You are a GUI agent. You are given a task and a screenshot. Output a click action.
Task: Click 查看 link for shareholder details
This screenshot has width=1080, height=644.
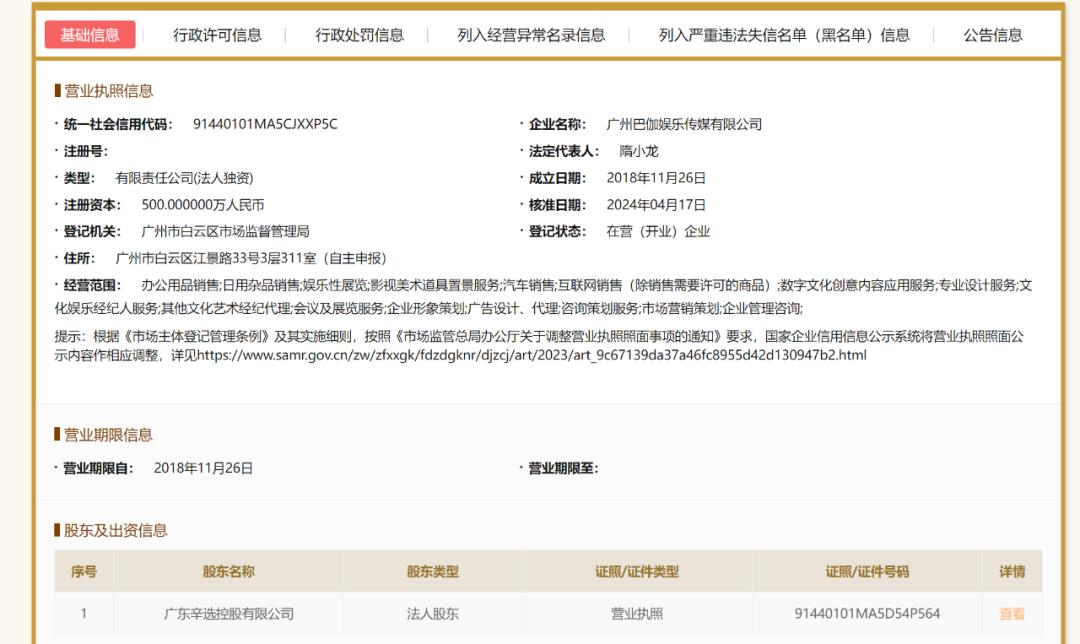(1012, 614)
